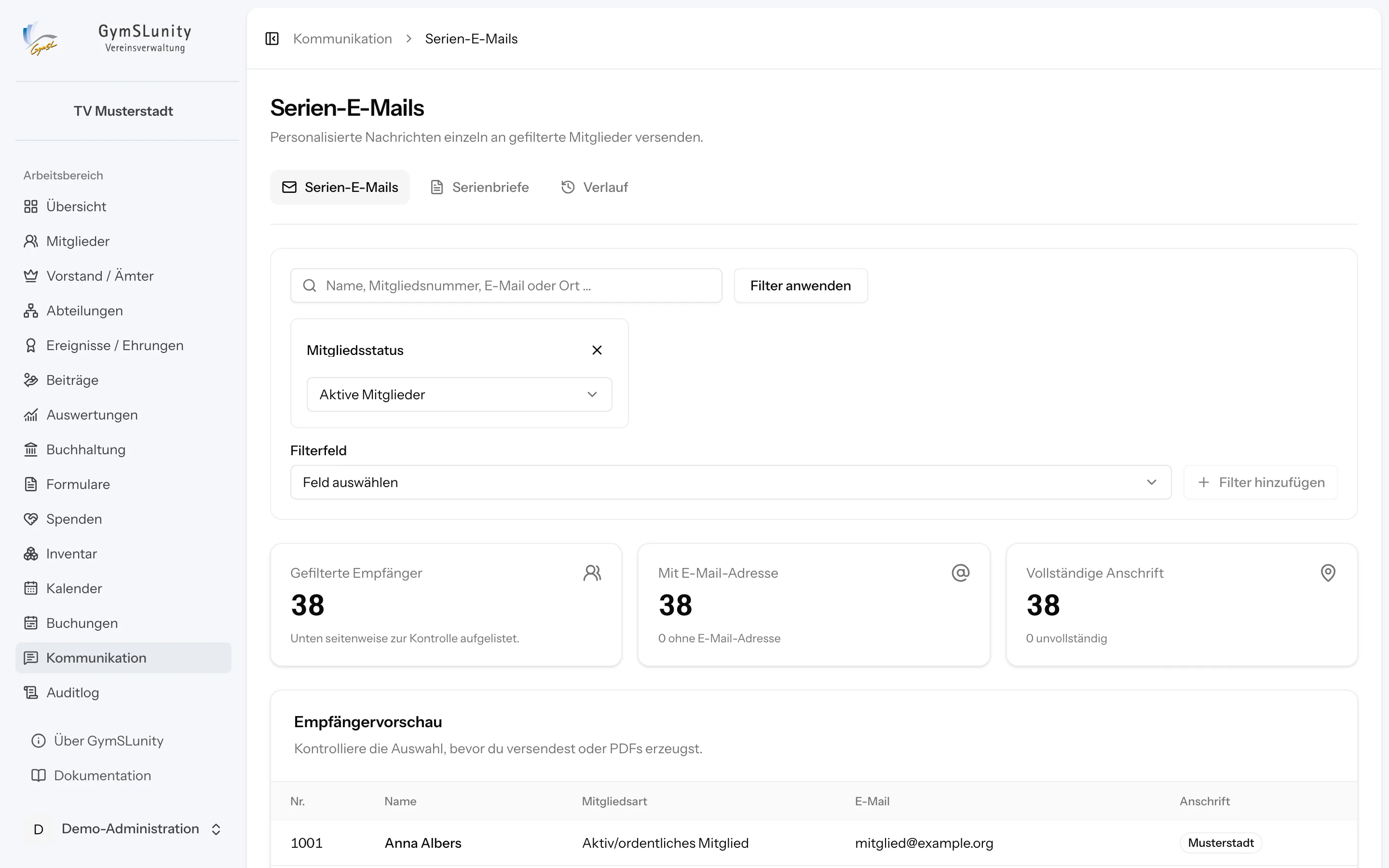This screenshot has height=868, width=1389.
Task: Click the Musterstadt address badge
Action: coord(1221,843)
